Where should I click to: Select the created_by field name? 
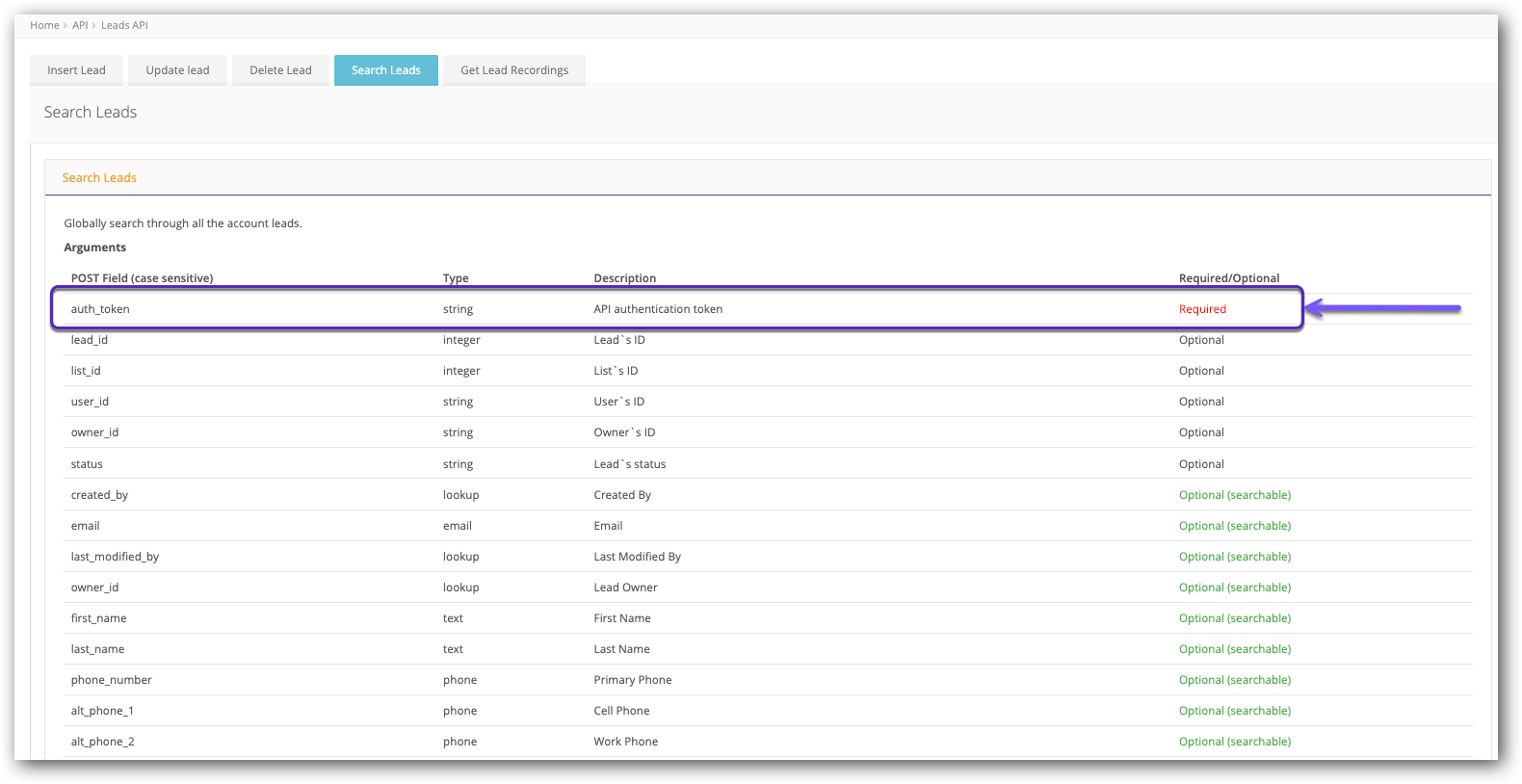pyautogui.click(x=99, y=495)
